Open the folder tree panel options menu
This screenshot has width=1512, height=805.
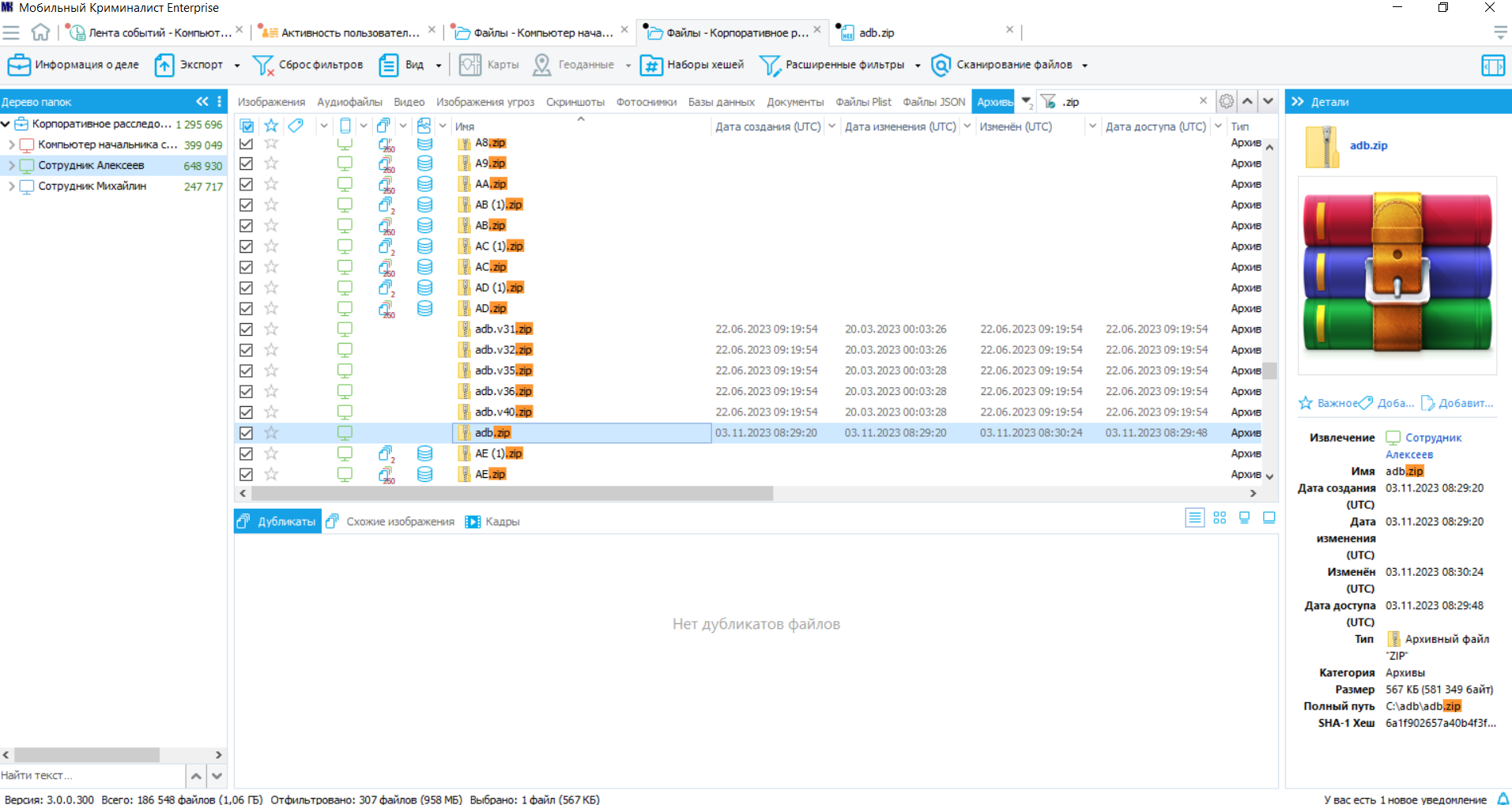[x=220, y=101]
